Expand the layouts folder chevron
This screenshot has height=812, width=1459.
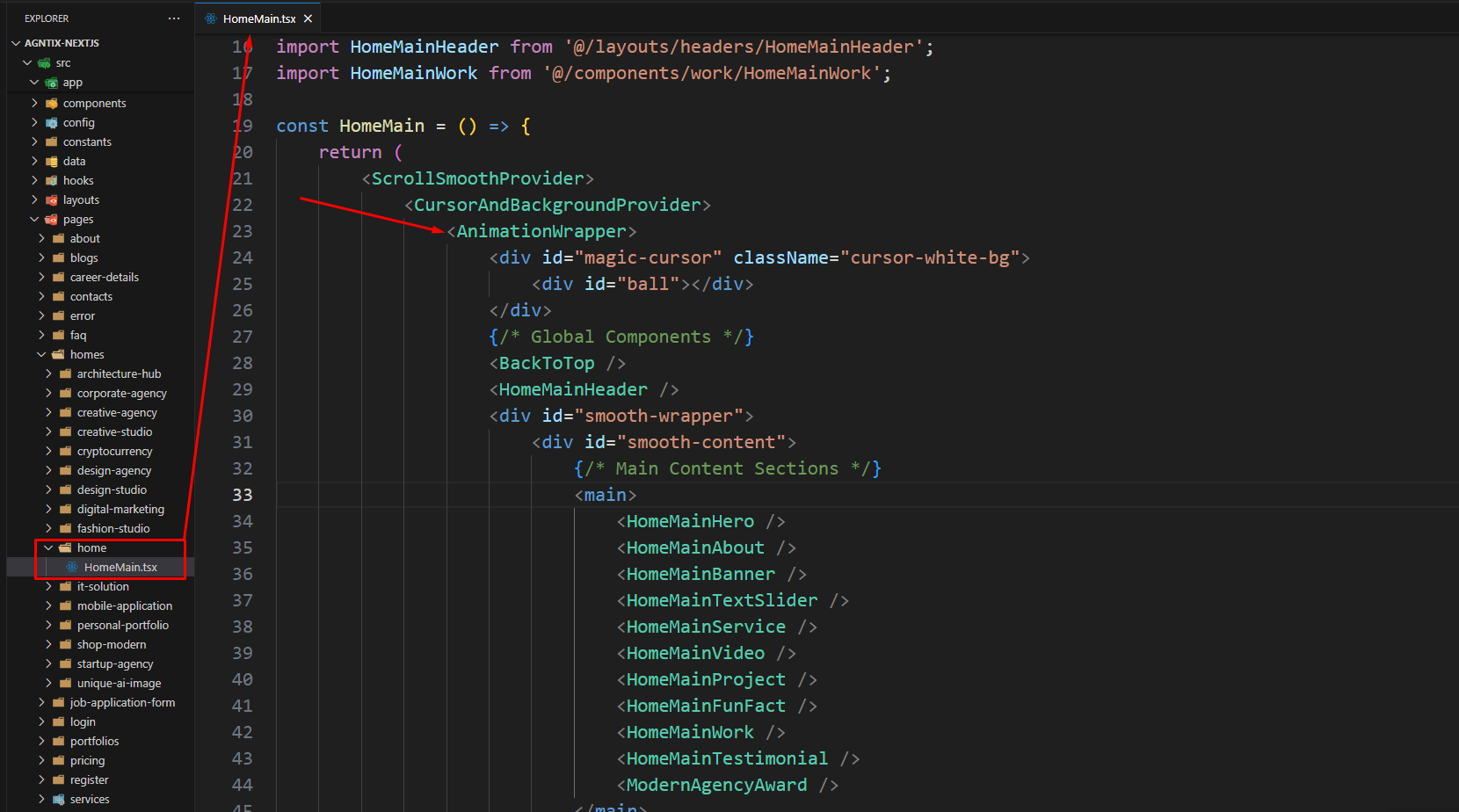tap(34, 200)
